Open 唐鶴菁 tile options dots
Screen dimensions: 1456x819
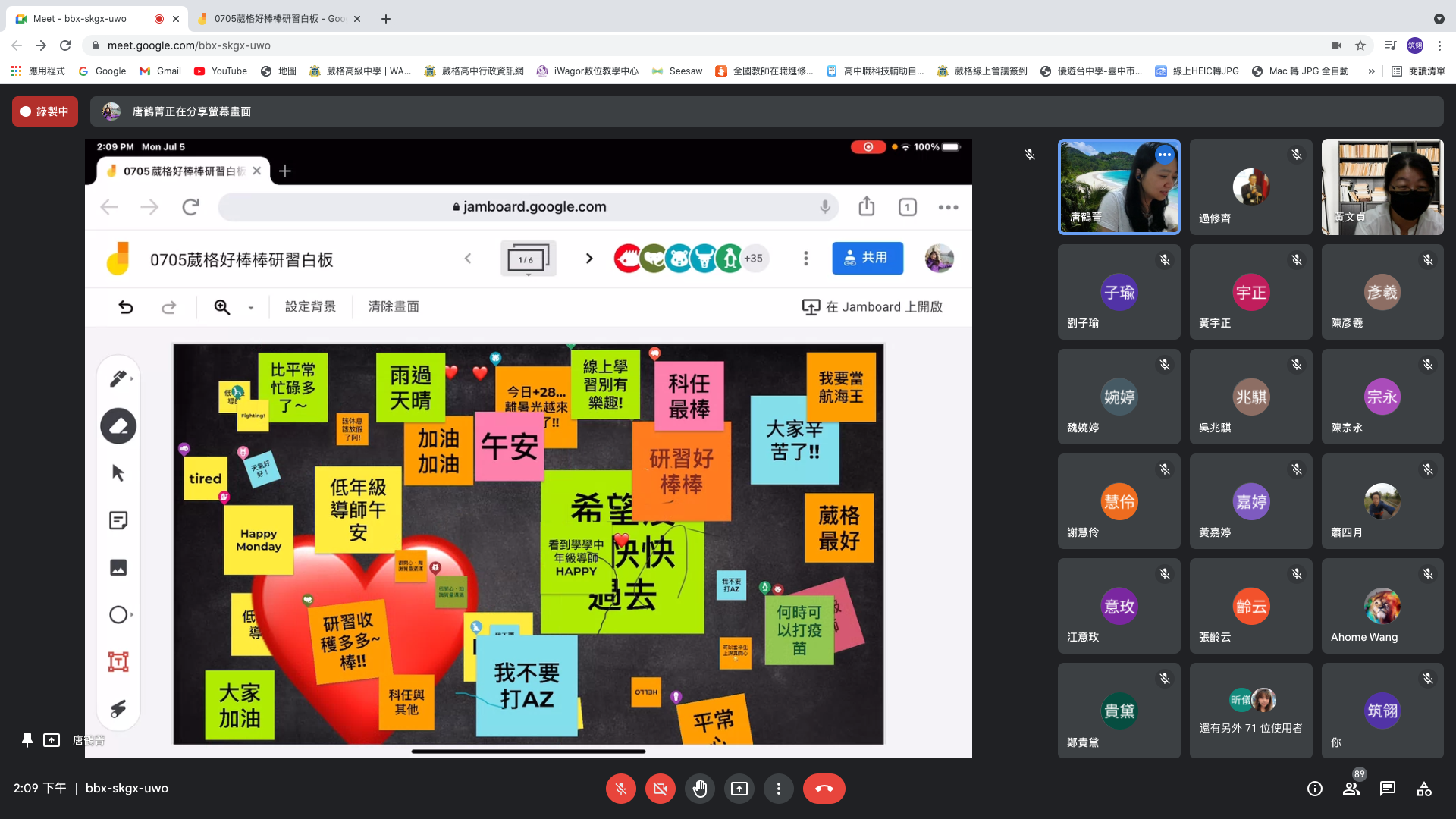(x=1164, y=155)
